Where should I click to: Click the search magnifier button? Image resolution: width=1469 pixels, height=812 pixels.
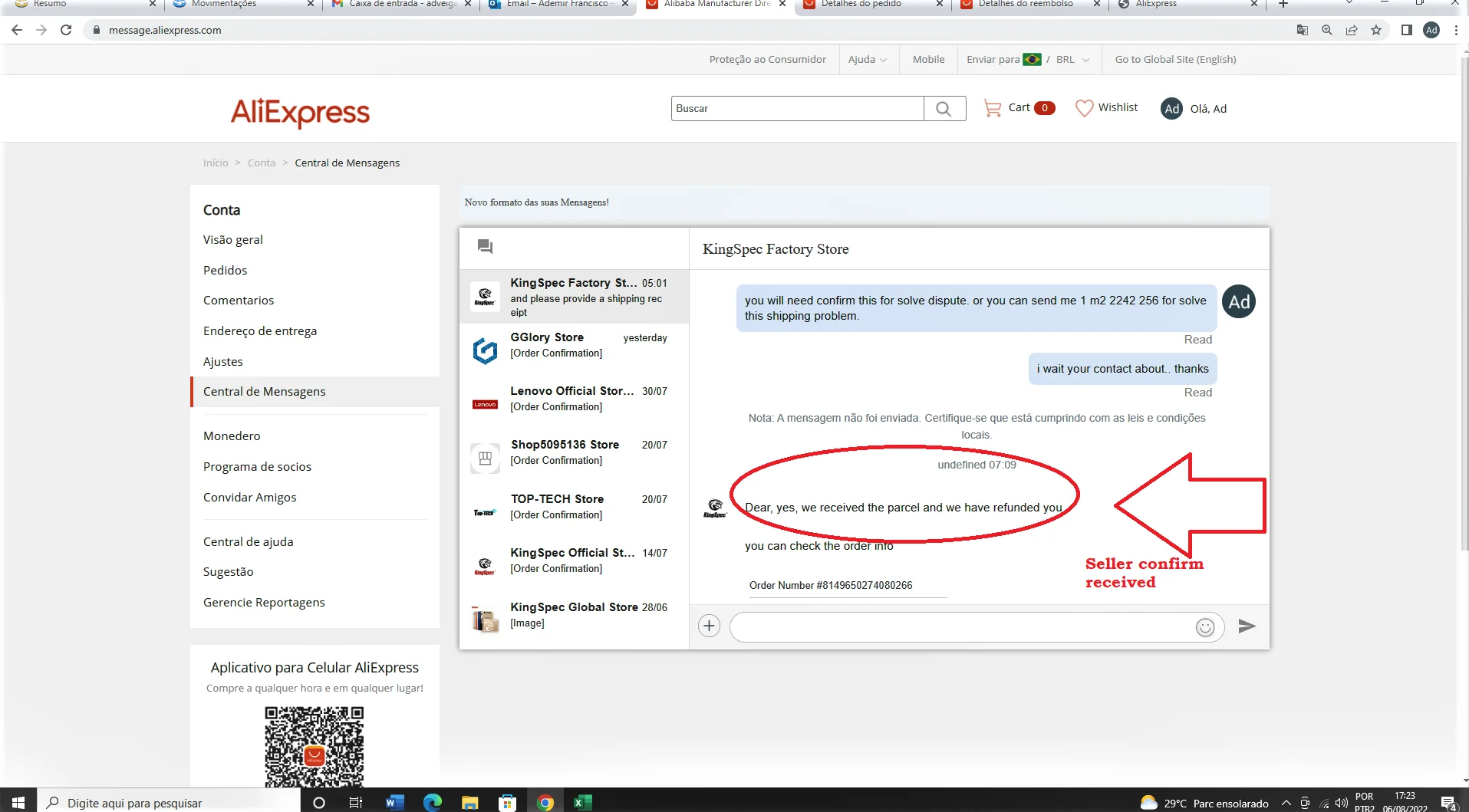[944, 109]
